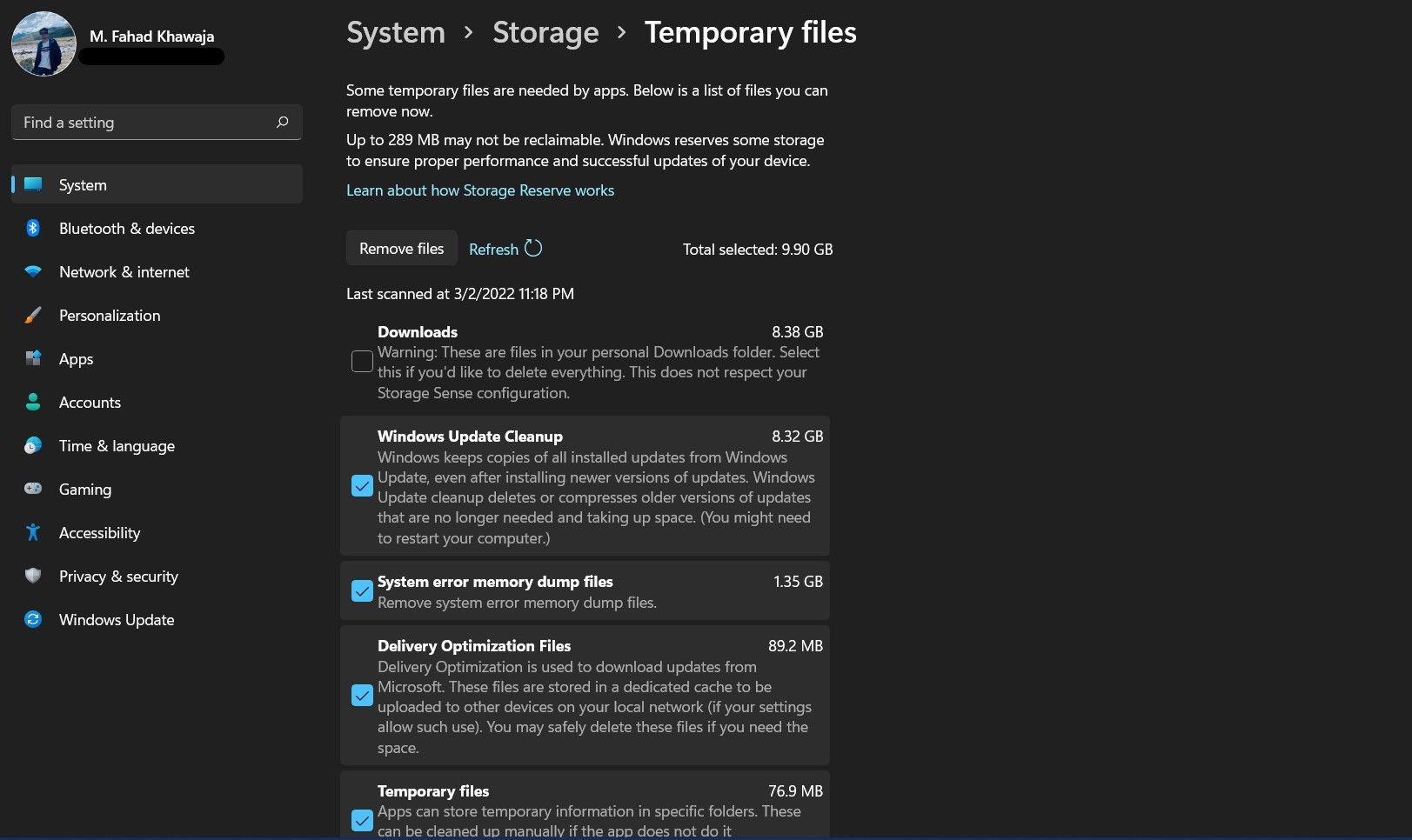Open Privacy & security shield icon
This screenshot has height=840, width=1412.
[33, 576]
